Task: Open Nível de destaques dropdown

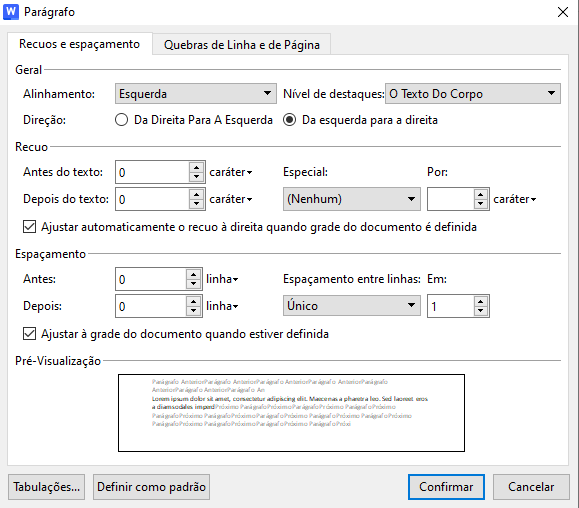Action: [473, 94]
